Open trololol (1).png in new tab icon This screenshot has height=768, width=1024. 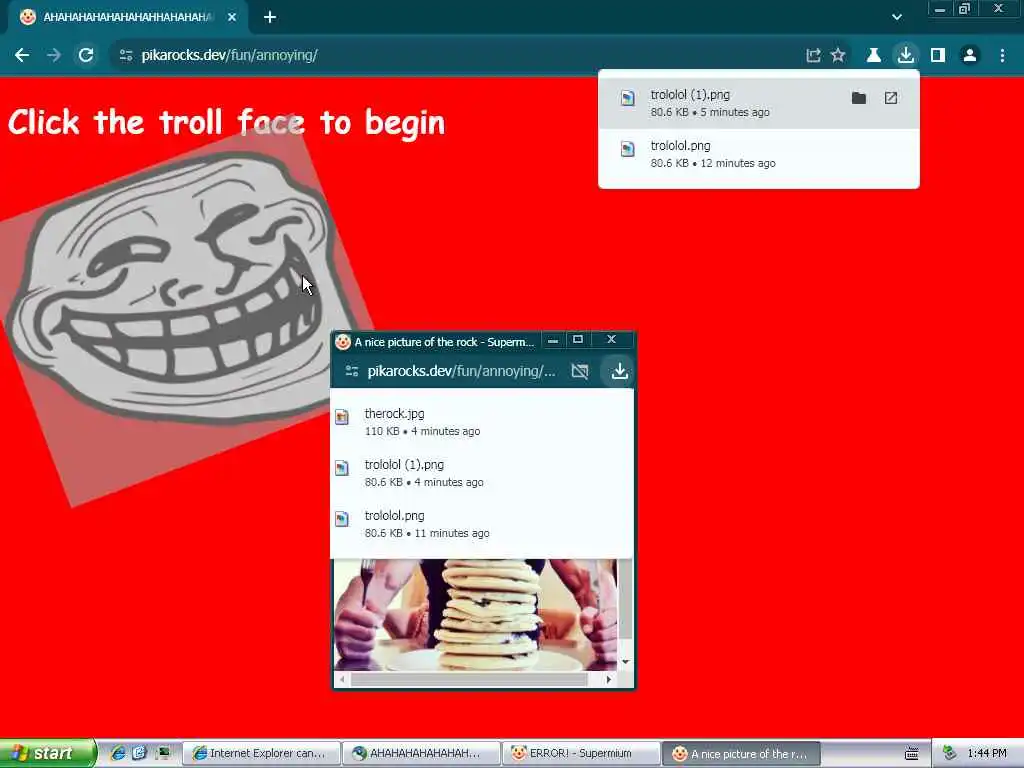coord(891,98)
